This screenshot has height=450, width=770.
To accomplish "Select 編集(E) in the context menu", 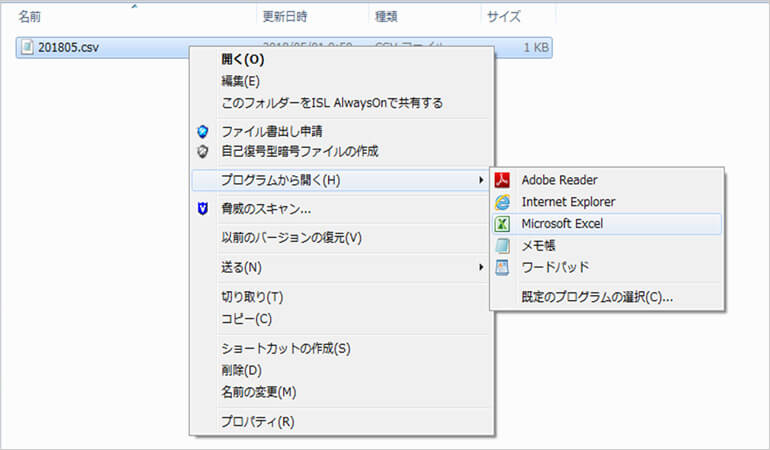I will (240, 81).
